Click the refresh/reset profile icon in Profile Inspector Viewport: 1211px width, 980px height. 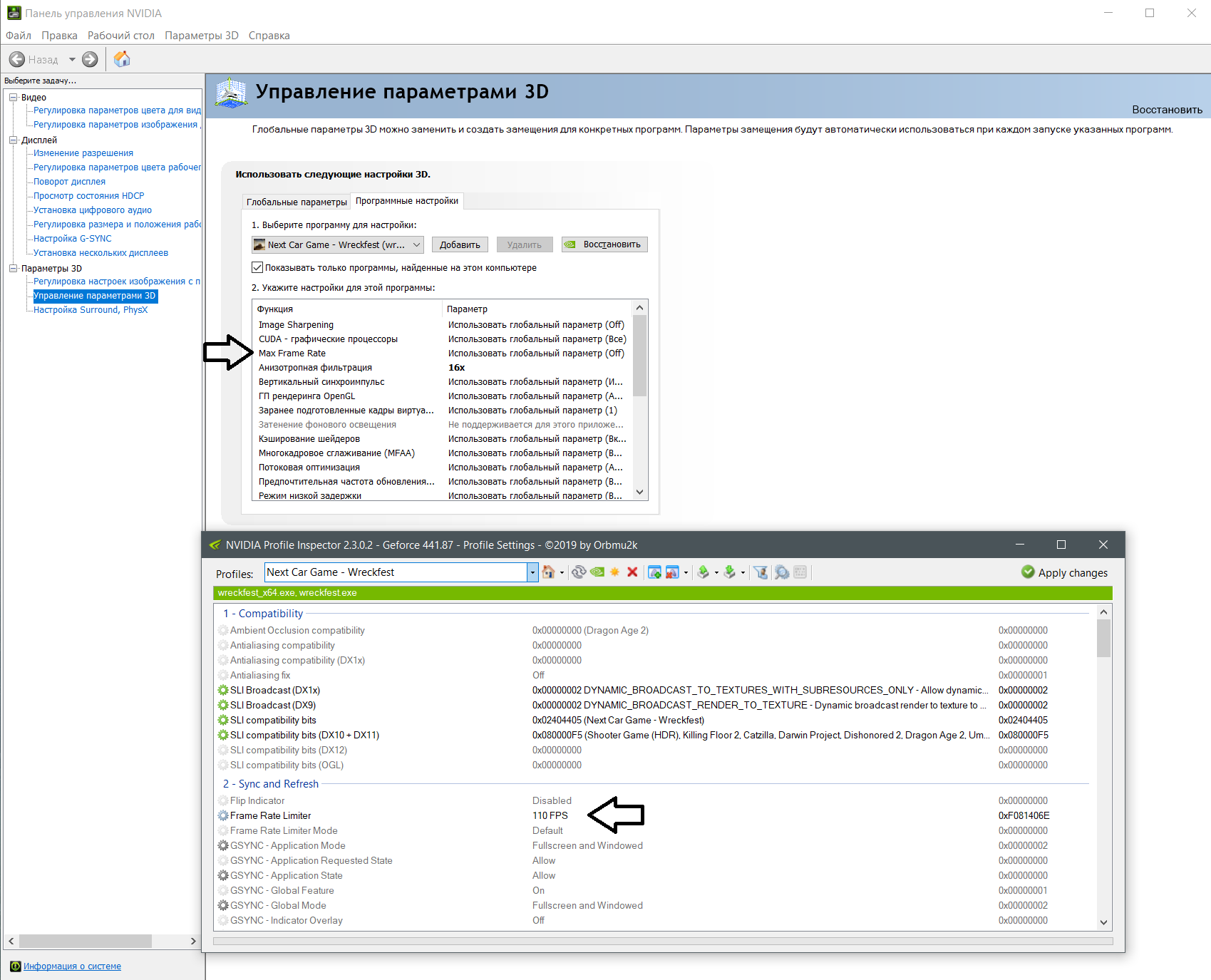pyautogui.click(x=579, y=572)
